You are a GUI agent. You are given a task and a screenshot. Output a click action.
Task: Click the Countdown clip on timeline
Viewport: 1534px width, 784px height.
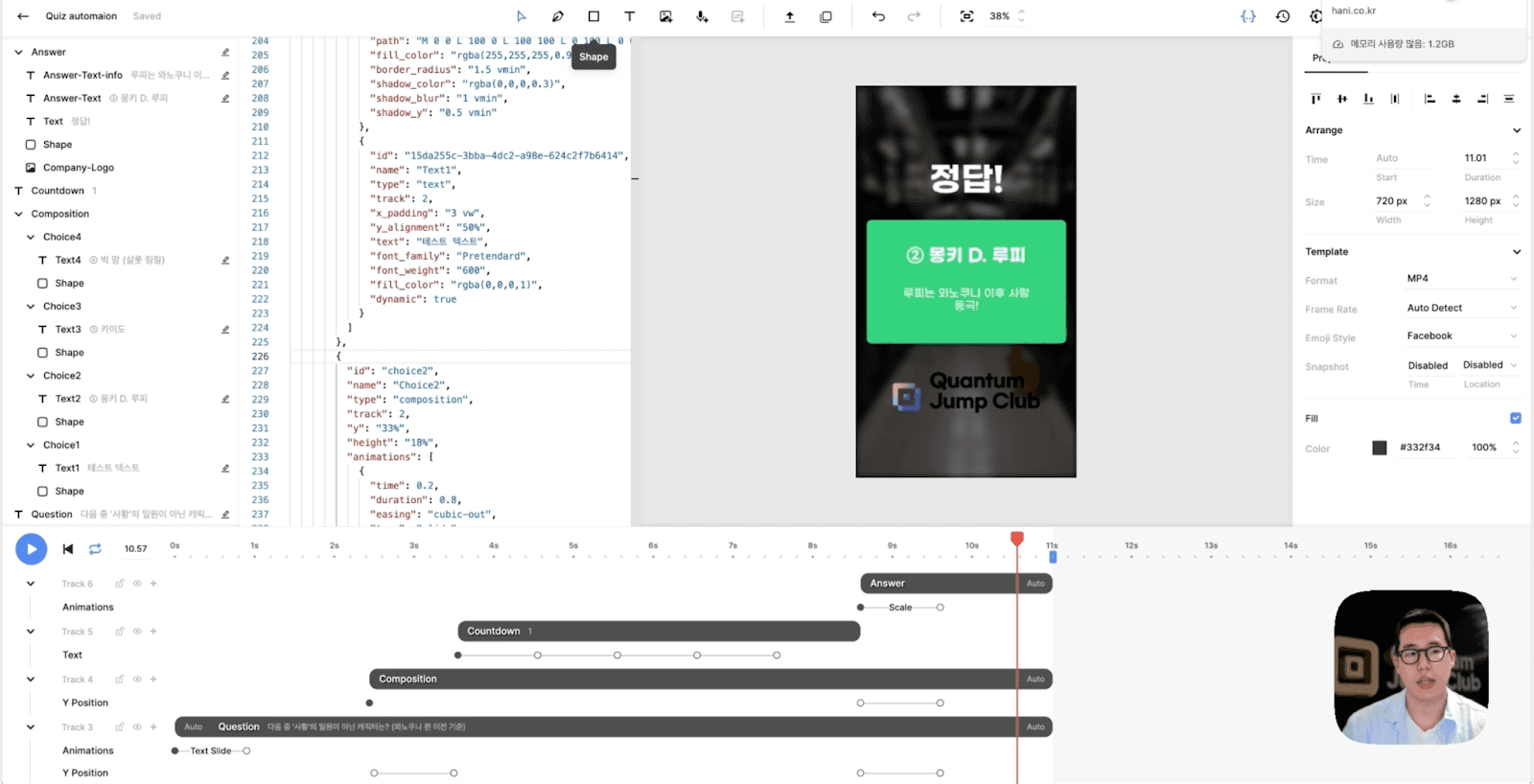point(659,632)
